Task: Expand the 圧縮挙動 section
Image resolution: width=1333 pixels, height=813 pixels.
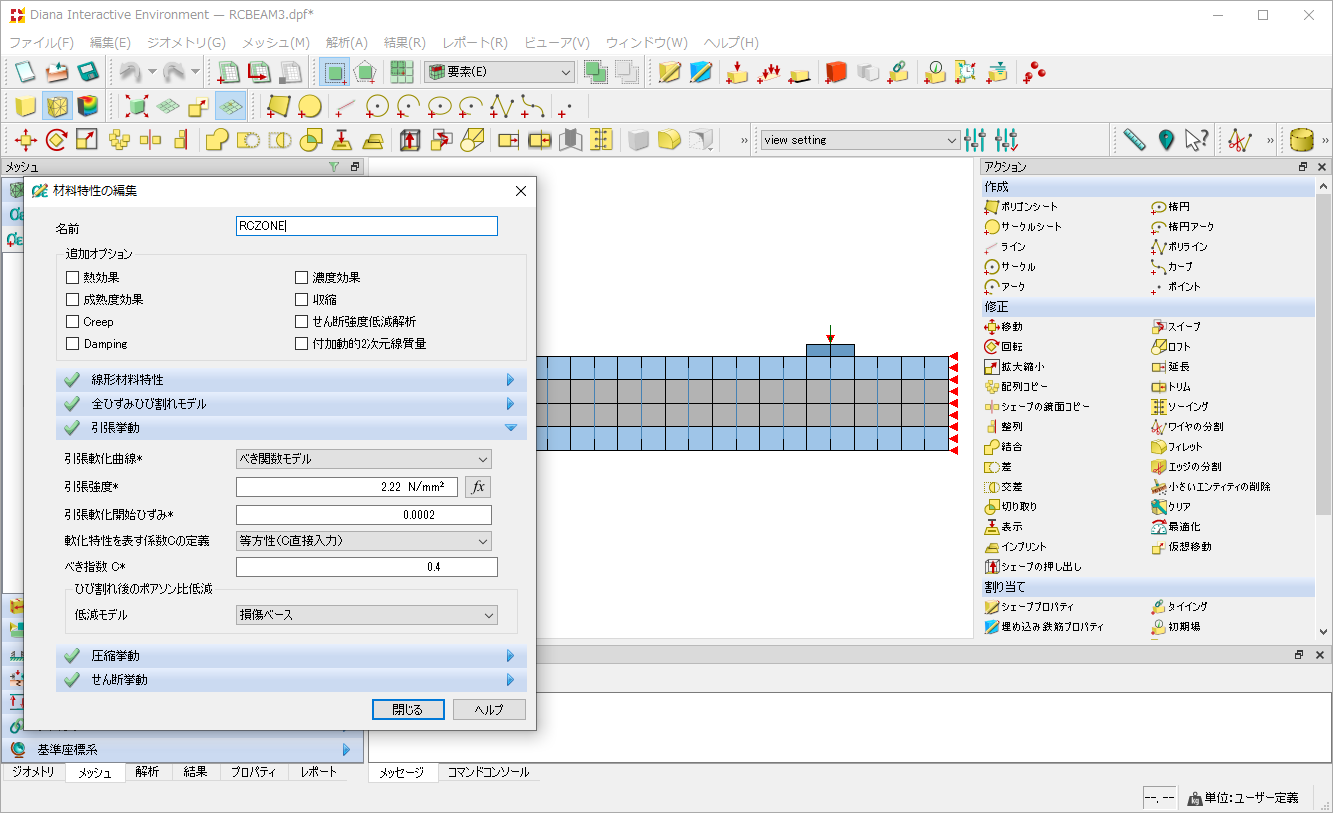Action: click(x=290, y=656)
